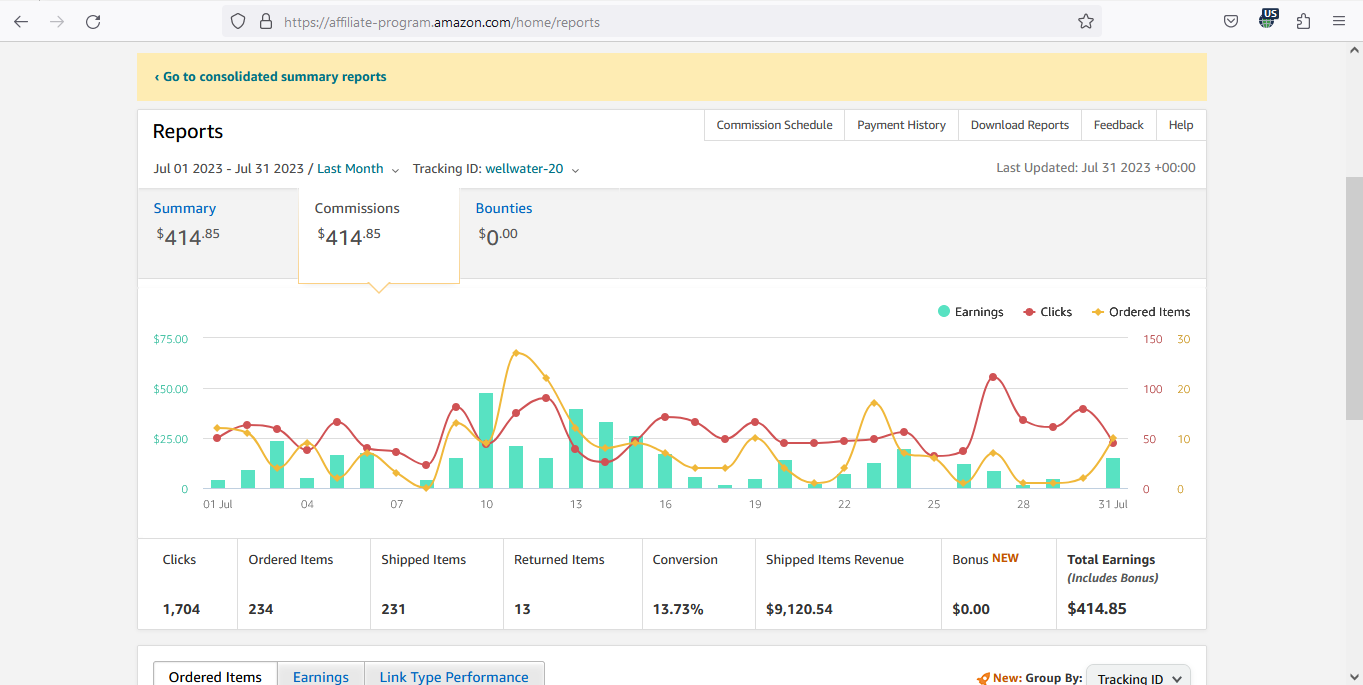1363x685 pixels.
Task: Toggle the Ordered Items legend entry
Action: click(x=1140, y=312)
